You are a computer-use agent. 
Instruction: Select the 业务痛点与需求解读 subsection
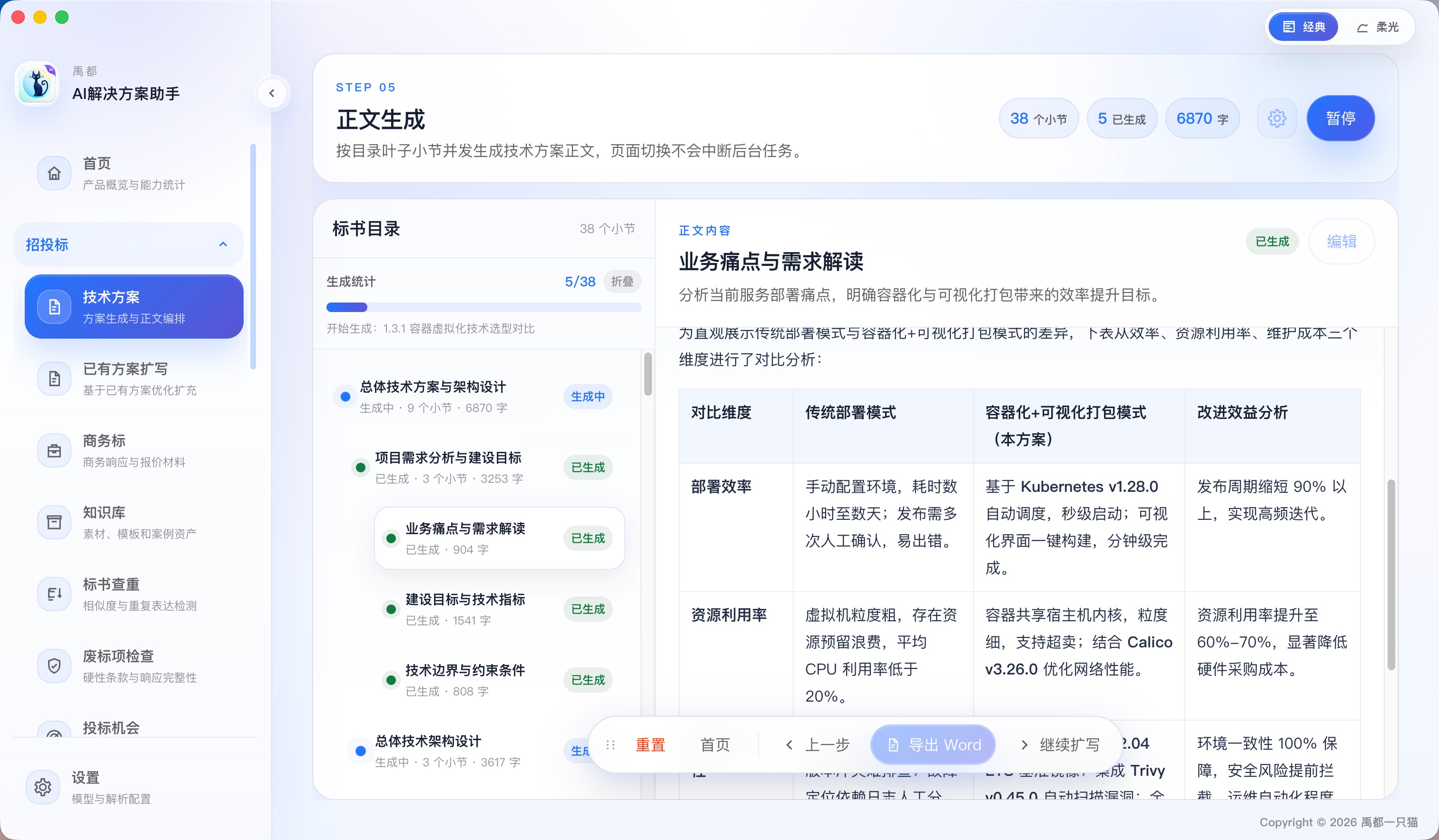point(500,538)
